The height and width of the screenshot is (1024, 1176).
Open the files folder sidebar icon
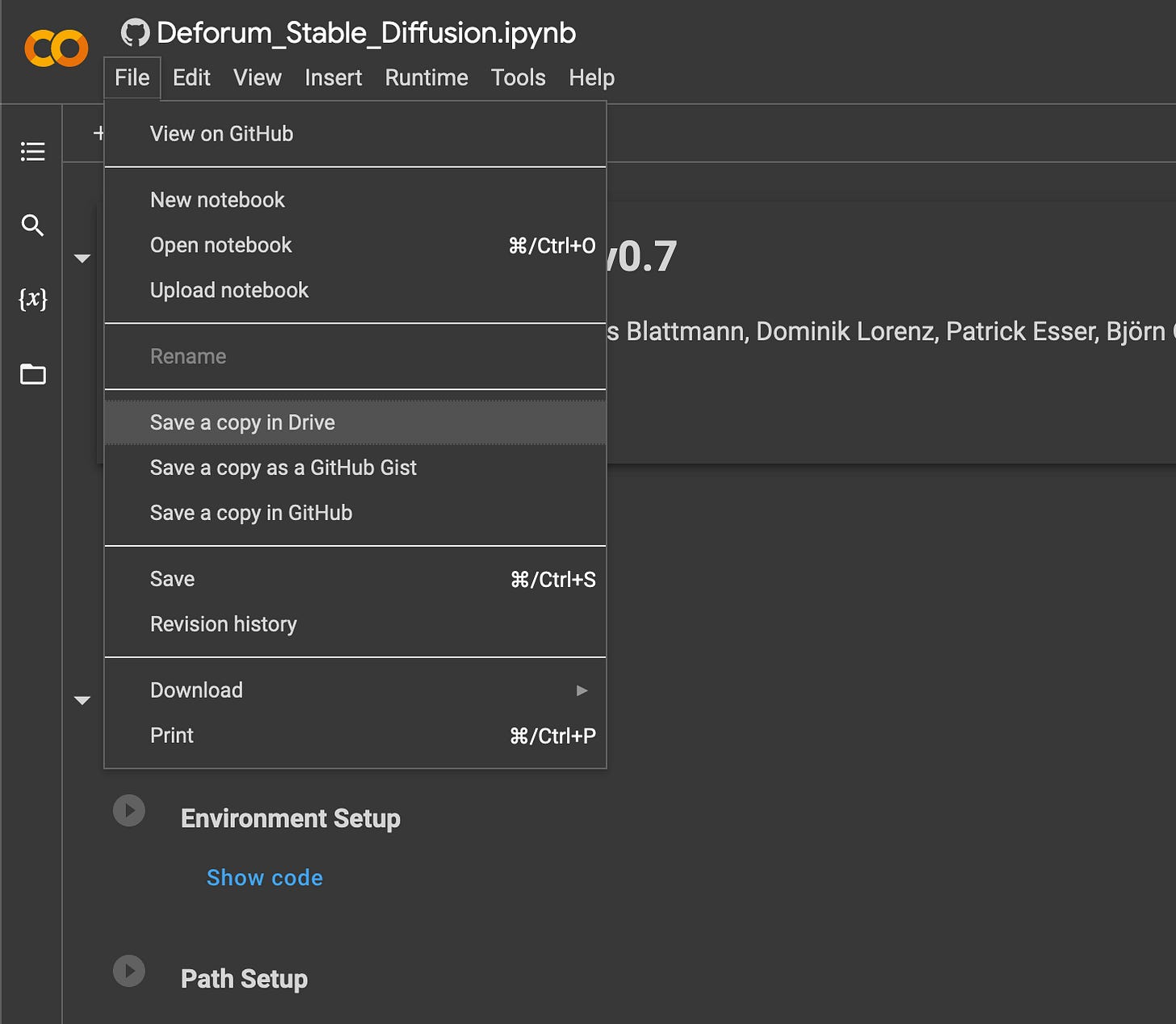(x=32, y=374)
